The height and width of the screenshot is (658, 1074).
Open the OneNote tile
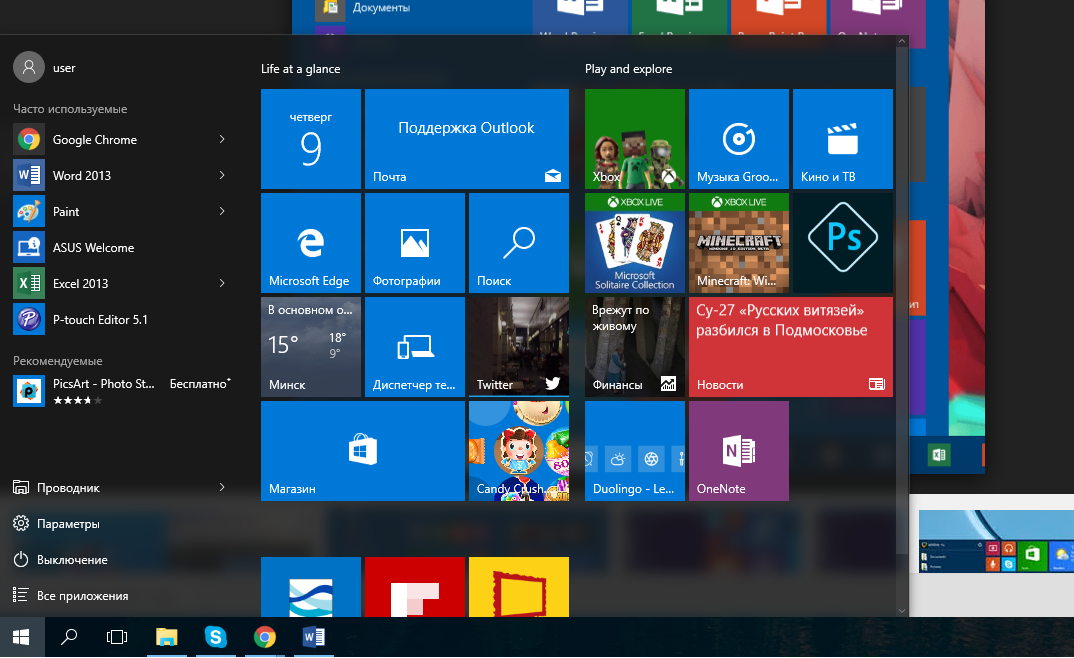coord(739,451)
